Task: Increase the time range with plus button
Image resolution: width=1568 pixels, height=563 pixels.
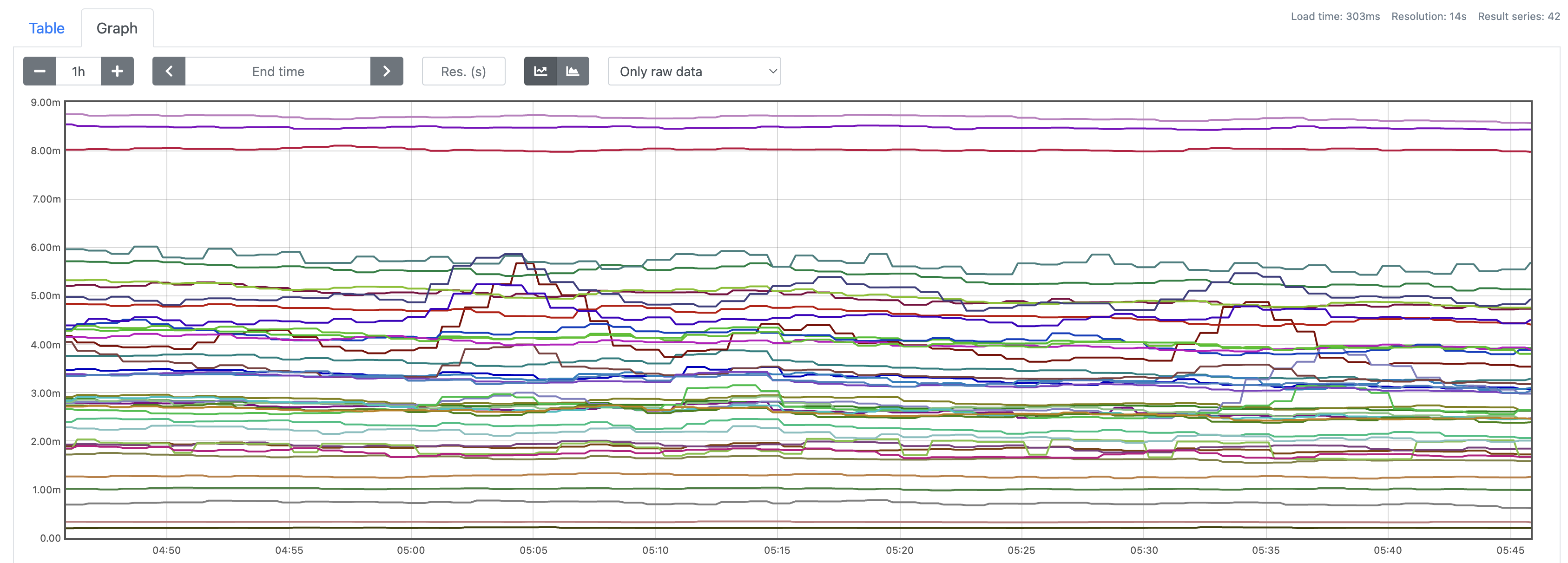Action: [117, 71]
